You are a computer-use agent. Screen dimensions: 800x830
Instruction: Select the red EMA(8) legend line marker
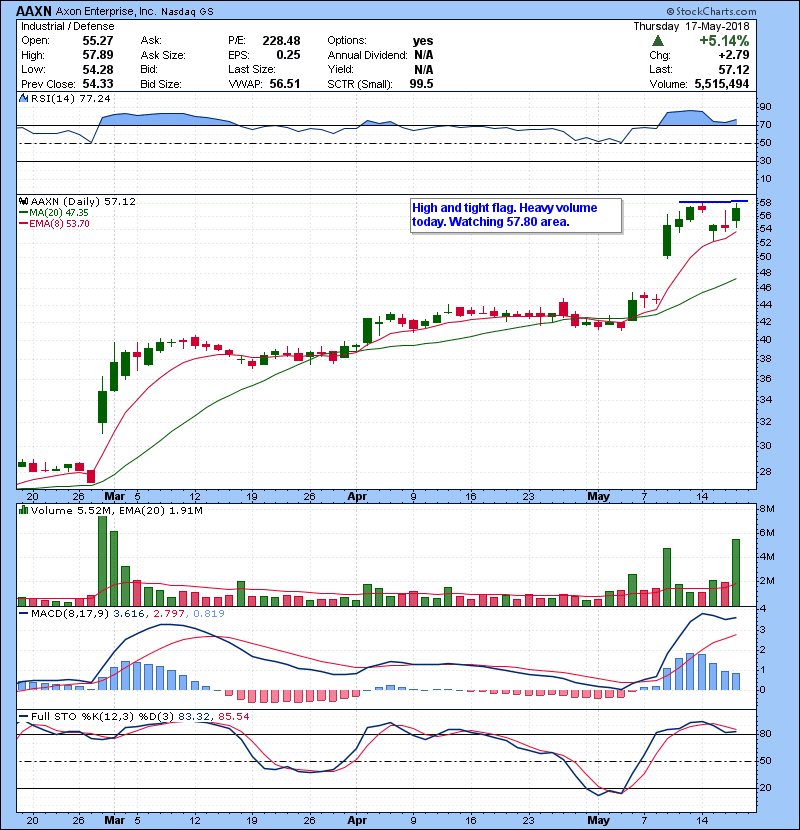pyautogui.click(x=23, y=223)
